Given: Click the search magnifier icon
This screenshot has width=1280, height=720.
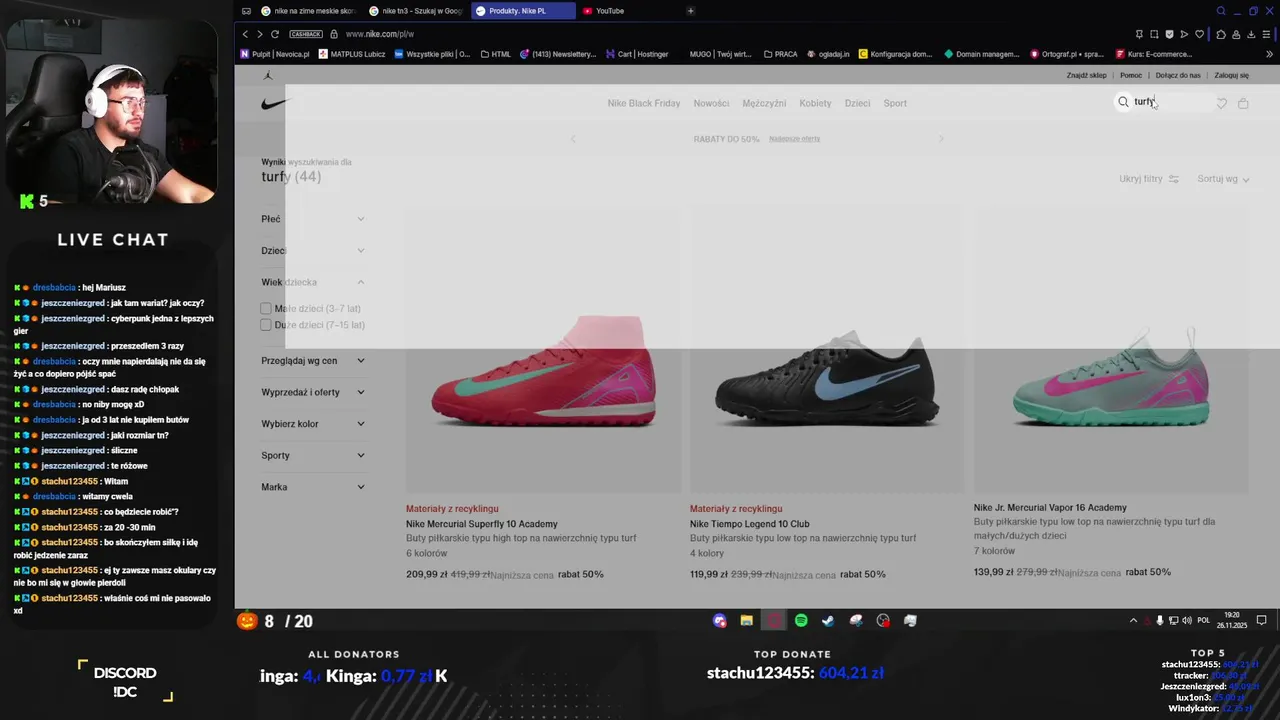Looking at the screenshot, I should pos(1123,102).
